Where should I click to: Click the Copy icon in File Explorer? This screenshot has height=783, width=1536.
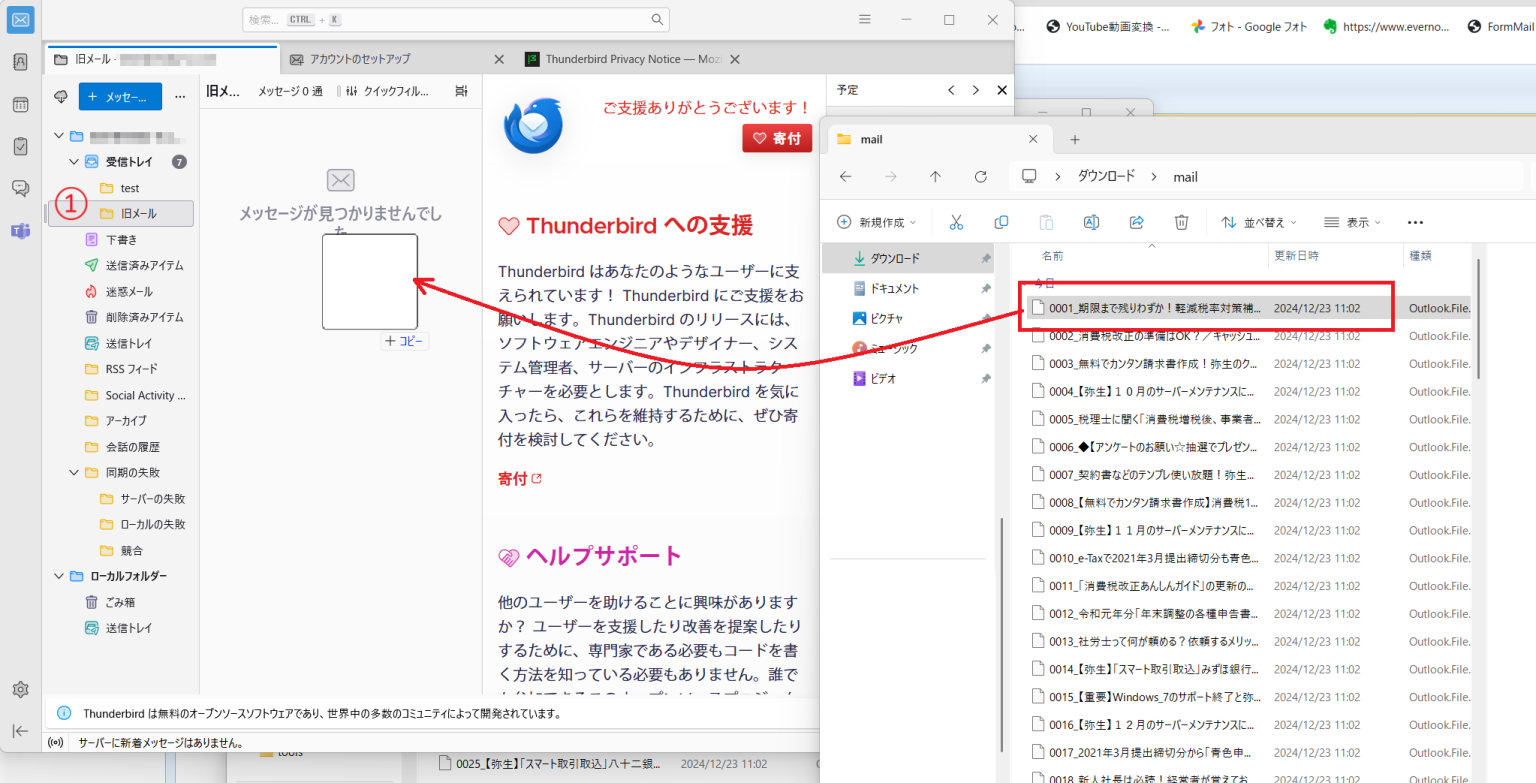pyautogui.click(x=1001, y=222)
